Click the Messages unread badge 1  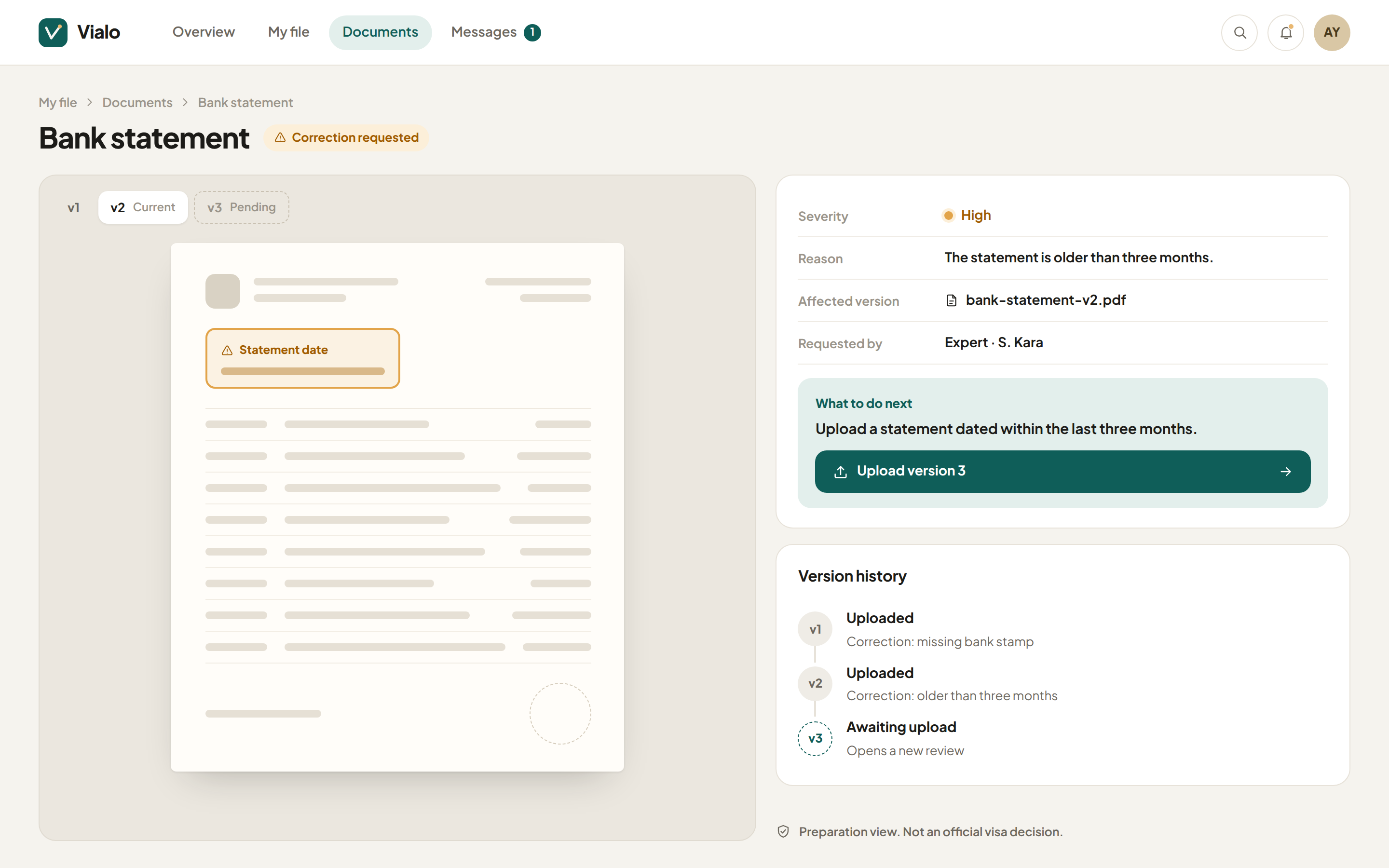tap(532, 33)
